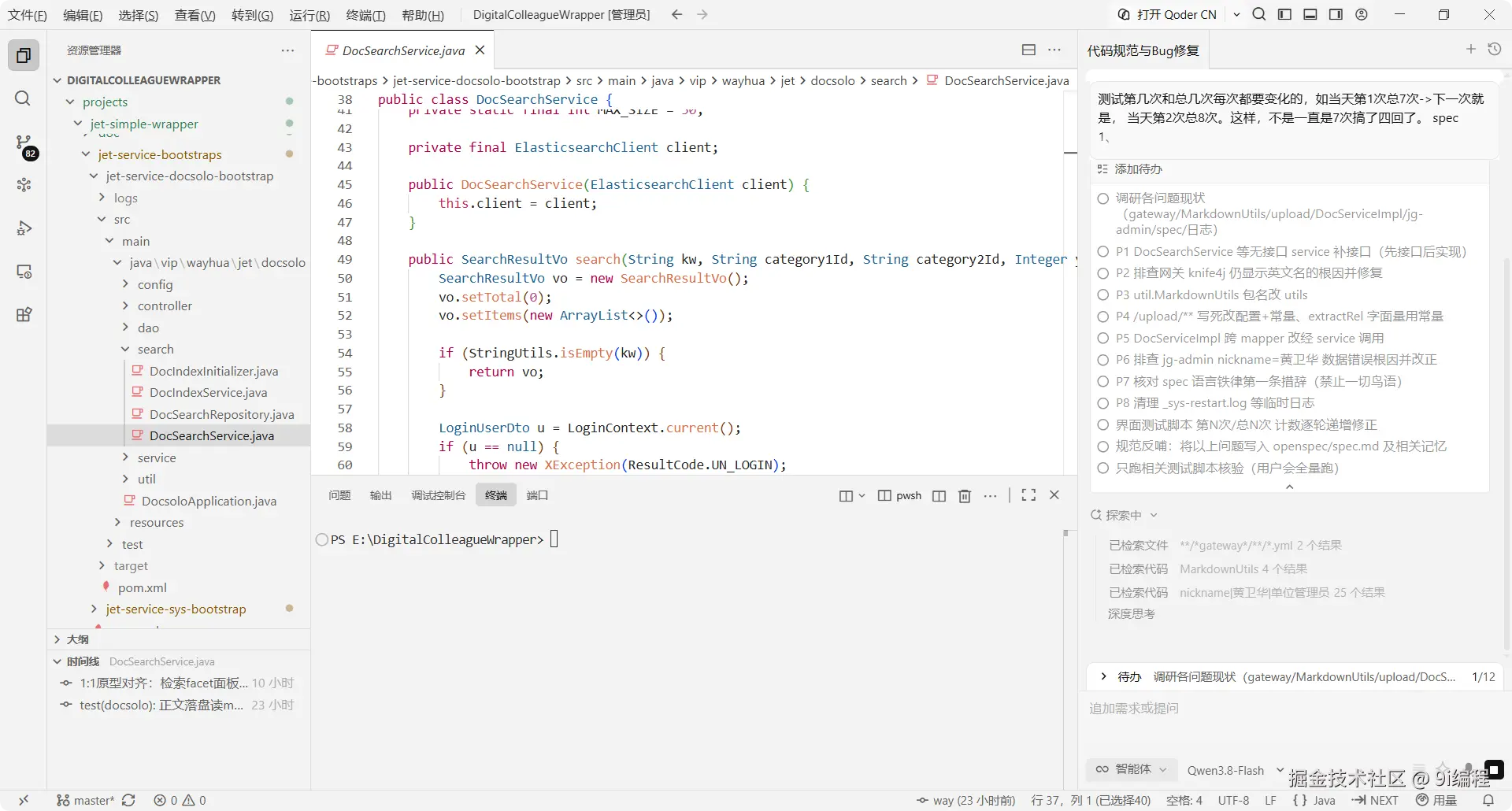
Task: Click the title bar search magnifier
Action: (x=1259, y=14)
